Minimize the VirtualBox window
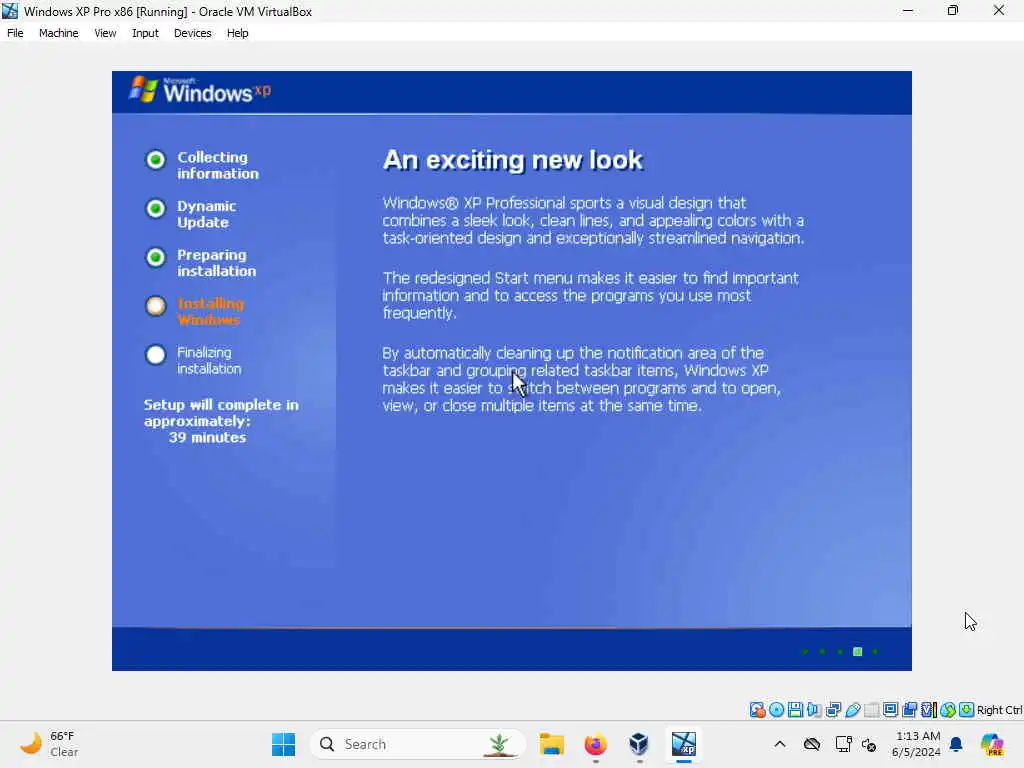Screen dimensions: 1024x768 click(908, 10)
